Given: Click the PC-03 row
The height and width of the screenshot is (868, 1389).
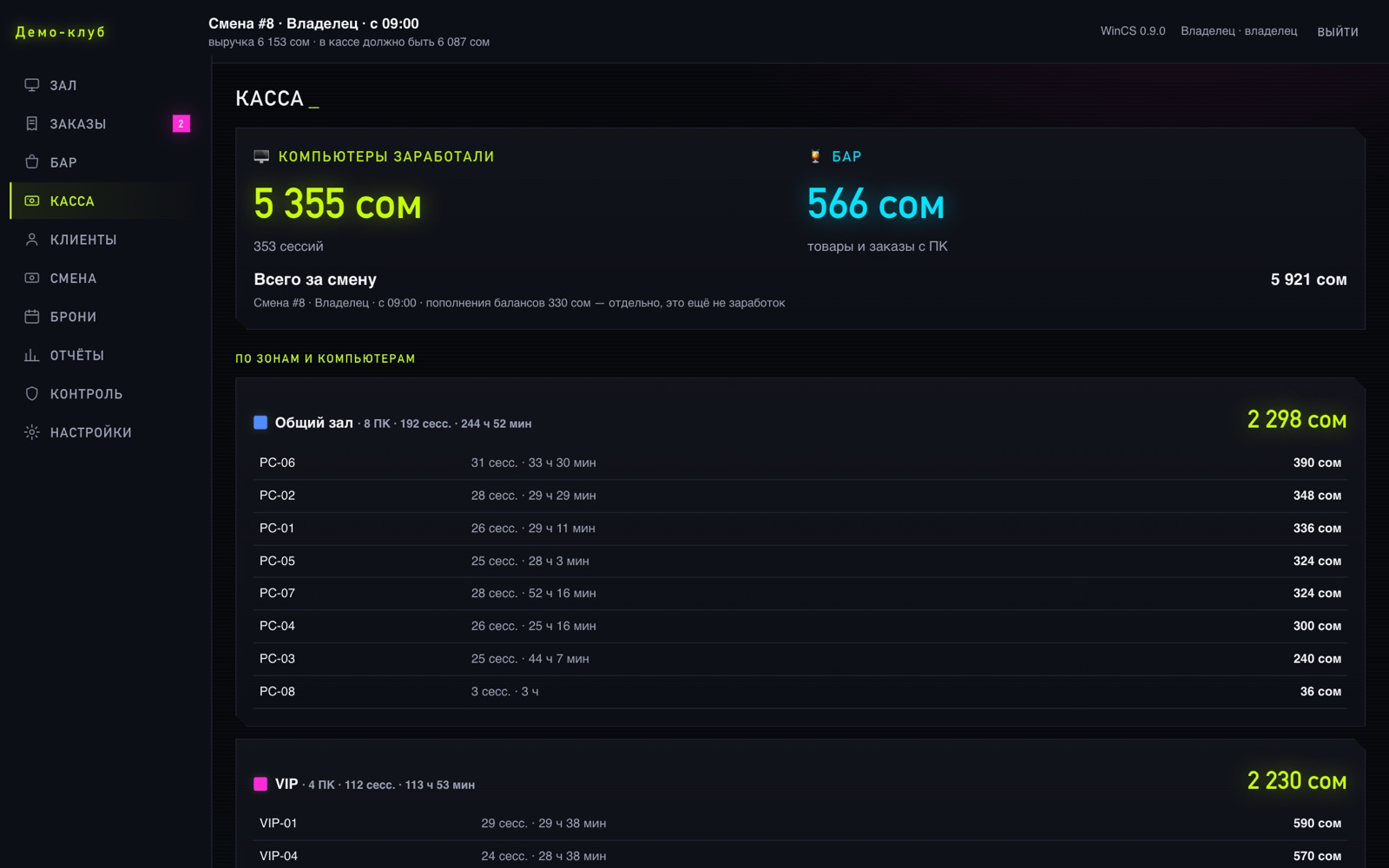Looking at the screenshot, I should 800,659.
